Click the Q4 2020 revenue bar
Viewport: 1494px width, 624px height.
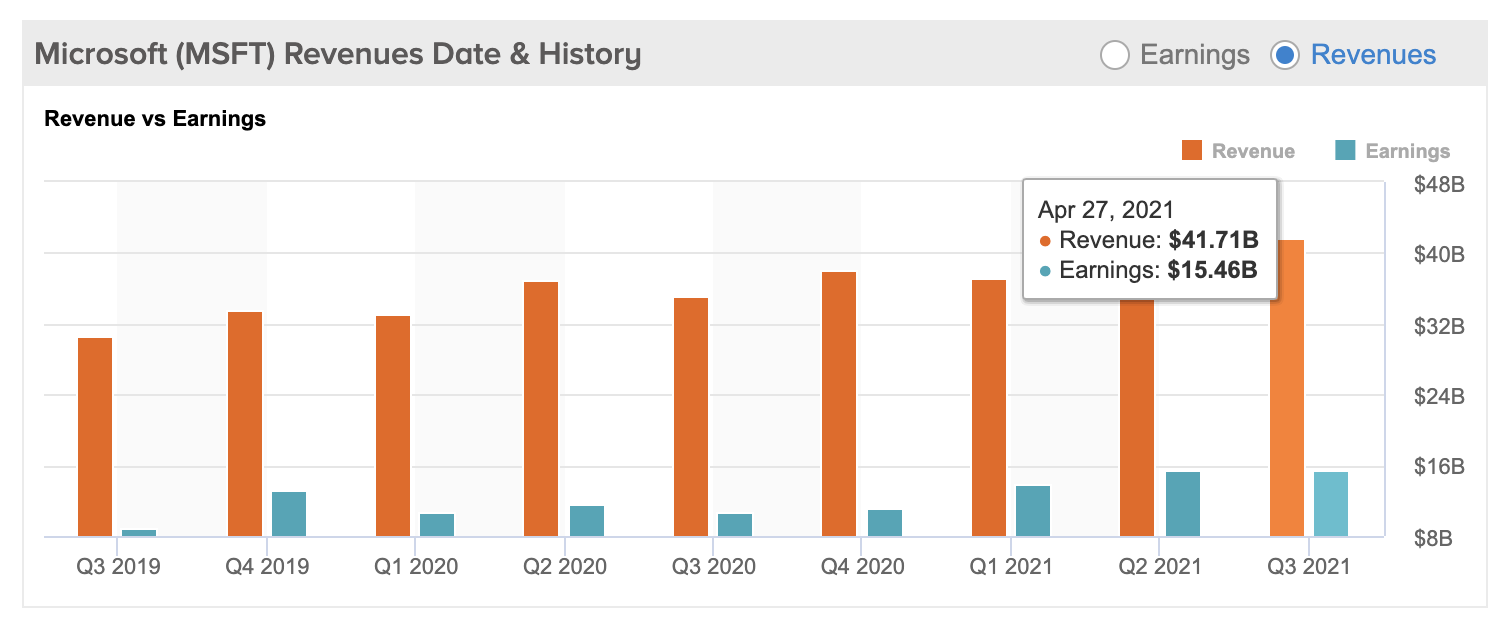[839, 404]
